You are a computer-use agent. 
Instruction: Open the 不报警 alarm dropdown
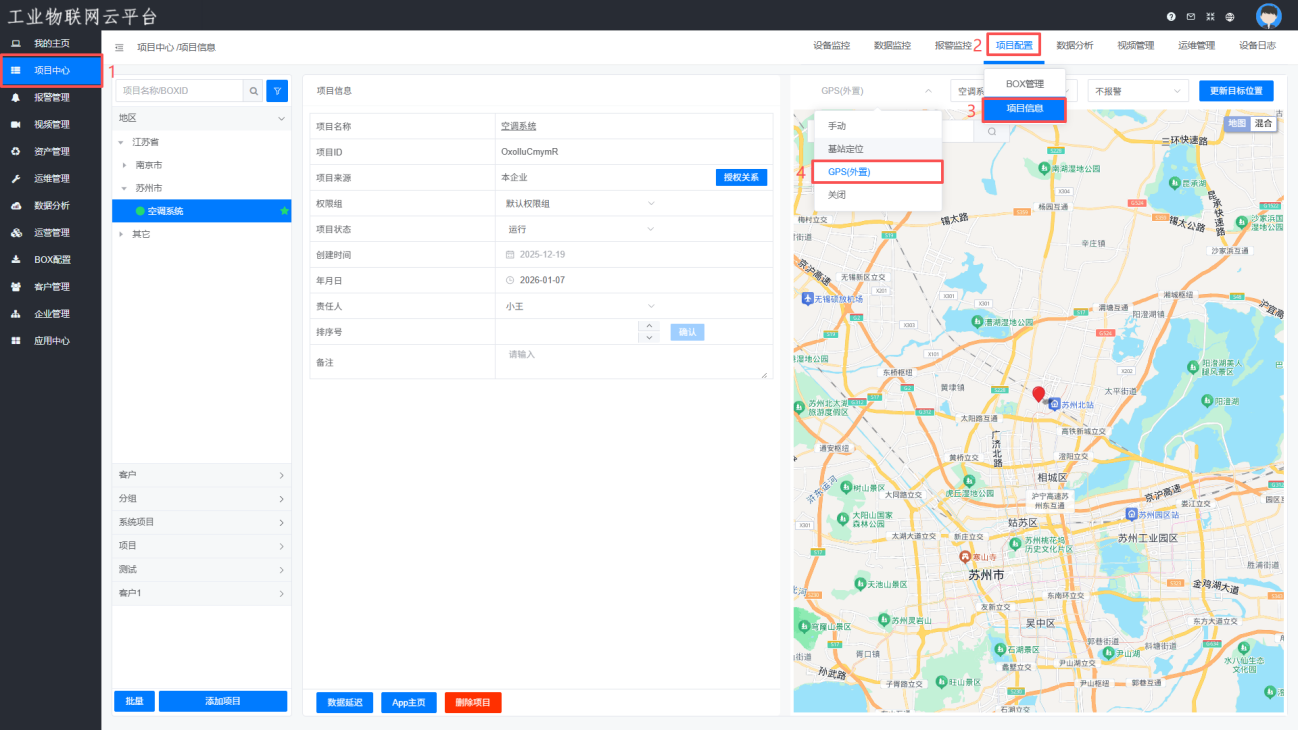tap(1137, 91)
